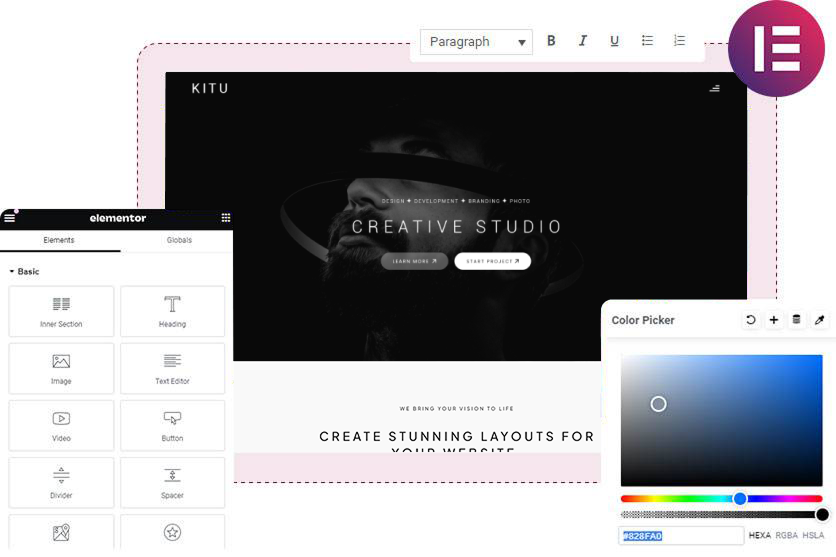Click the Learn More button

[414, 261]
